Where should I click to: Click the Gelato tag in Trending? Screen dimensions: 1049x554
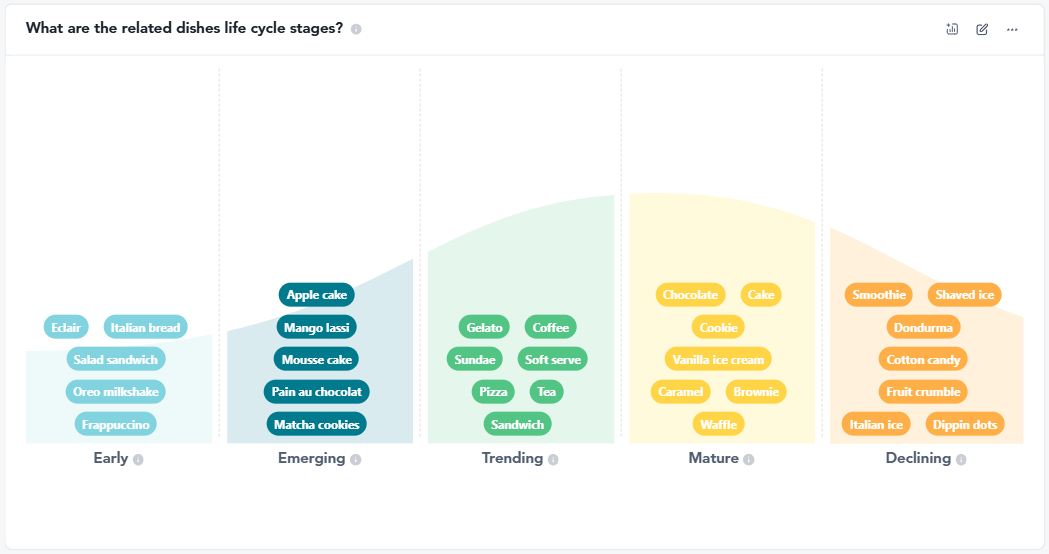[484, 328]
